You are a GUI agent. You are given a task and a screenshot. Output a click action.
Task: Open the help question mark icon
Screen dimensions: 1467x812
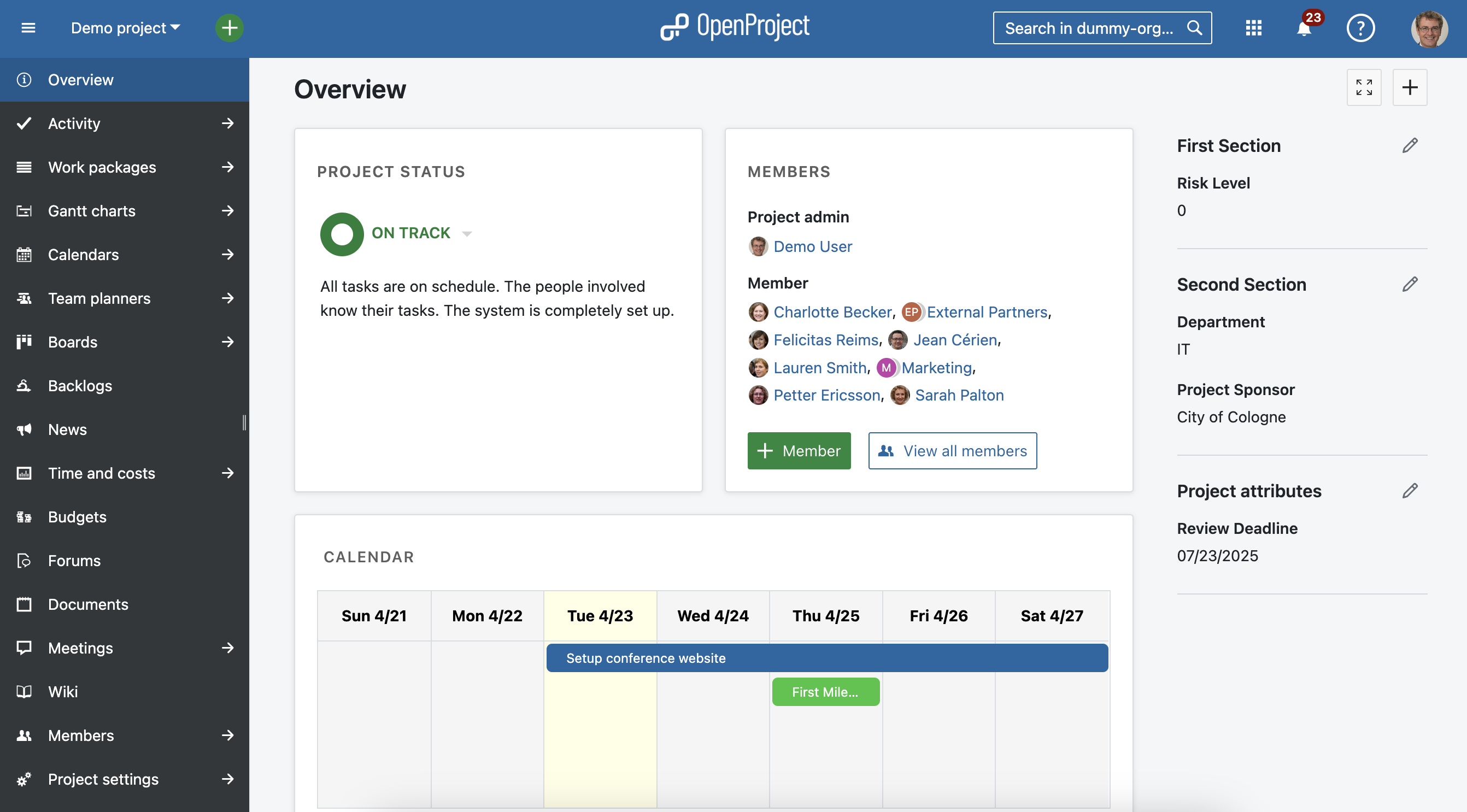click(1360, 28)
